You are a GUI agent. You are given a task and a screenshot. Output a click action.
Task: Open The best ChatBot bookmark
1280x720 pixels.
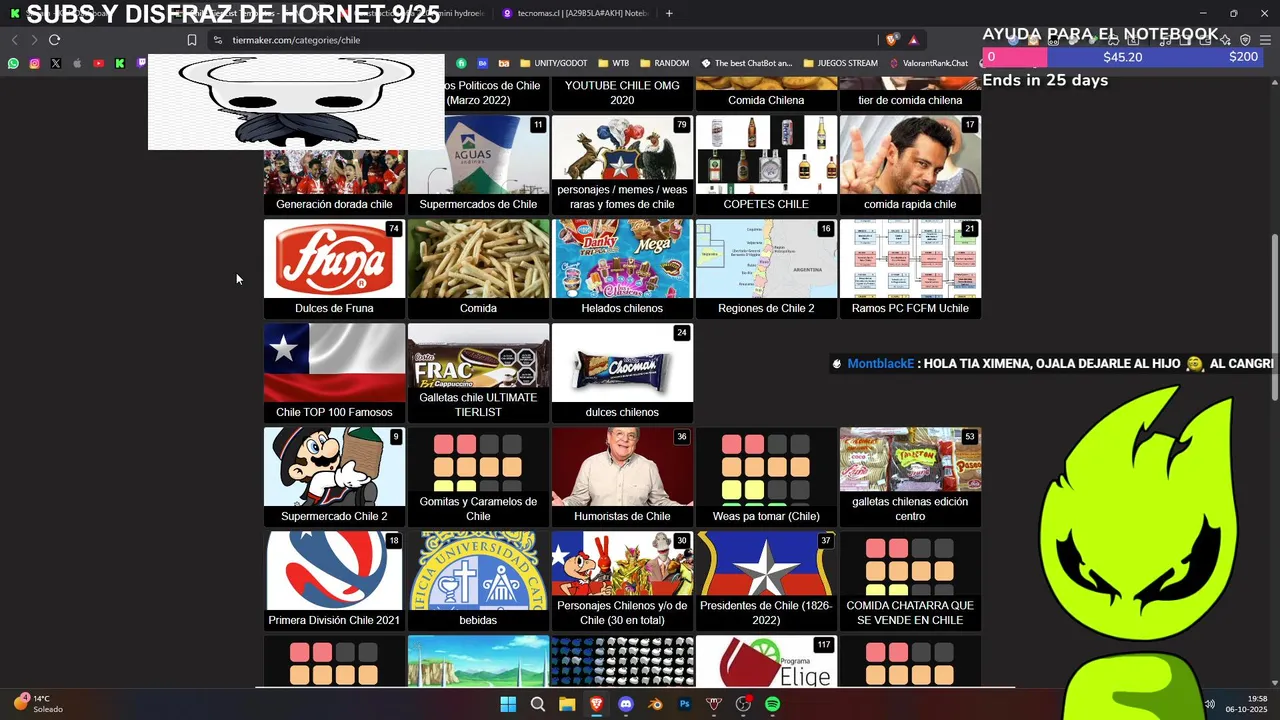tap(747, 63)
